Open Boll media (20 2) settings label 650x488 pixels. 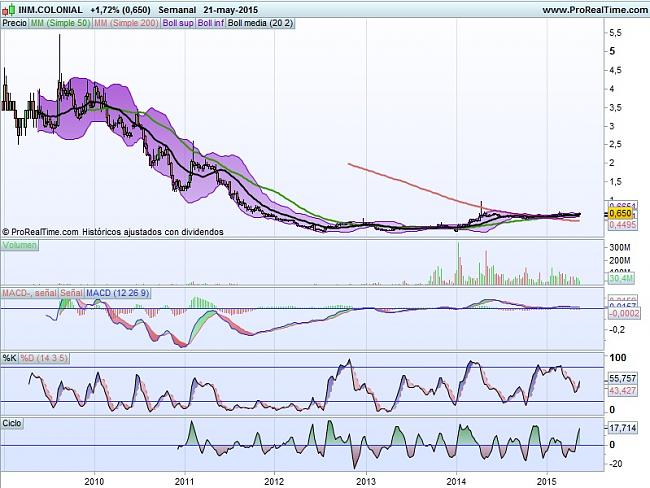tap(260, 20)
